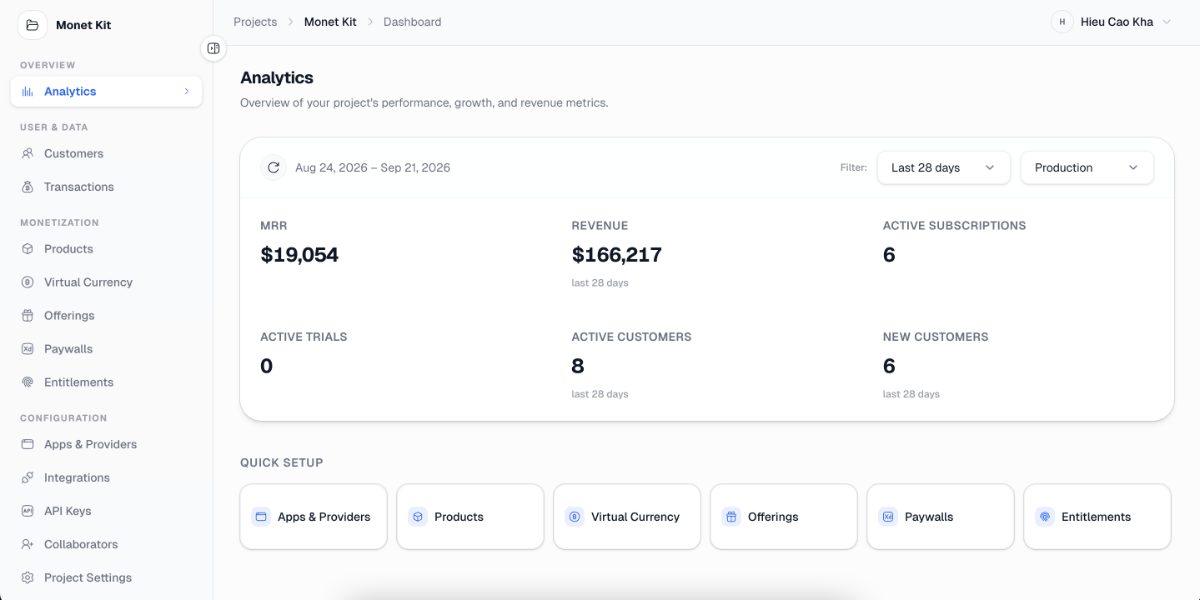Expand the Hieu Cao Kha account menu
The height and width of the screenshot is (600, 1200).
[x=1111, y=22]
